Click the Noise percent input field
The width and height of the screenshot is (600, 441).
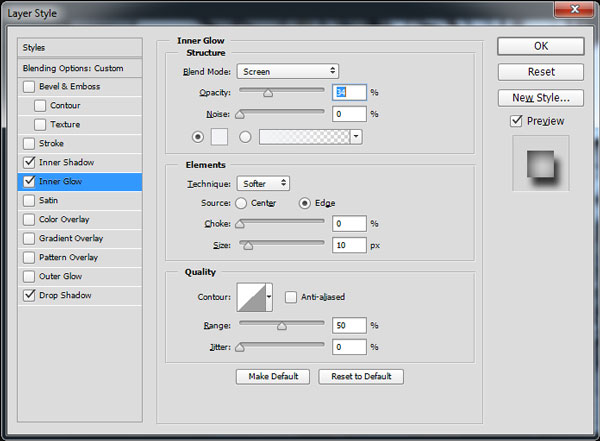349,114
